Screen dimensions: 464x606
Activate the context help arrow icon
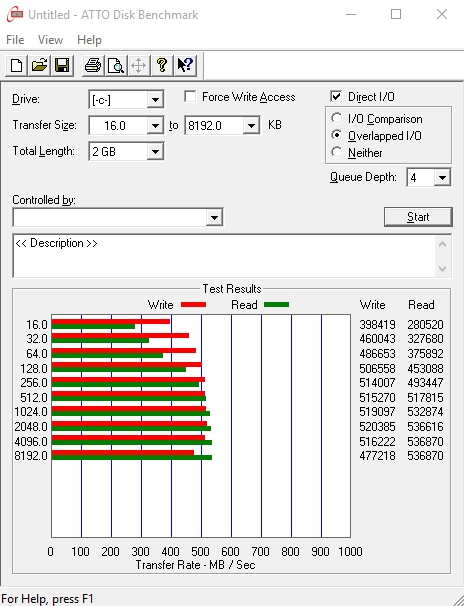185,65
